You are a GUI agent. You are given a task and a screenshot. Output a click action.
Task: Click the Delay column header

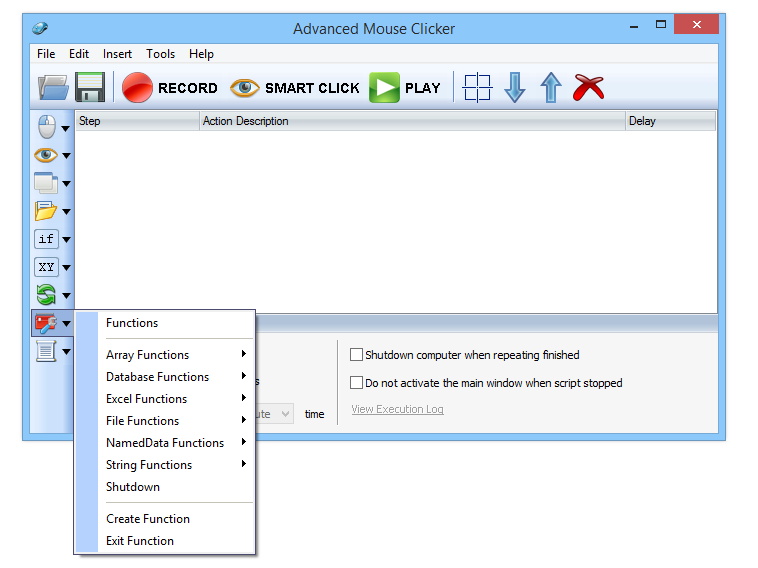(671, 121)
